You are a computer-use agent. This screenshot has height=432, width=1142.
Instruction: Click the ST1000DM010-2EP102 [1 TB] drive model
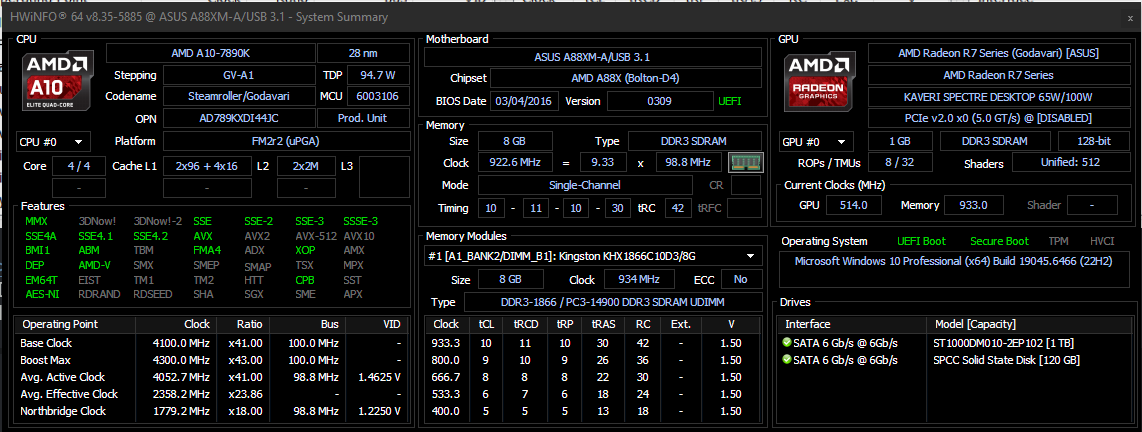1003,342
